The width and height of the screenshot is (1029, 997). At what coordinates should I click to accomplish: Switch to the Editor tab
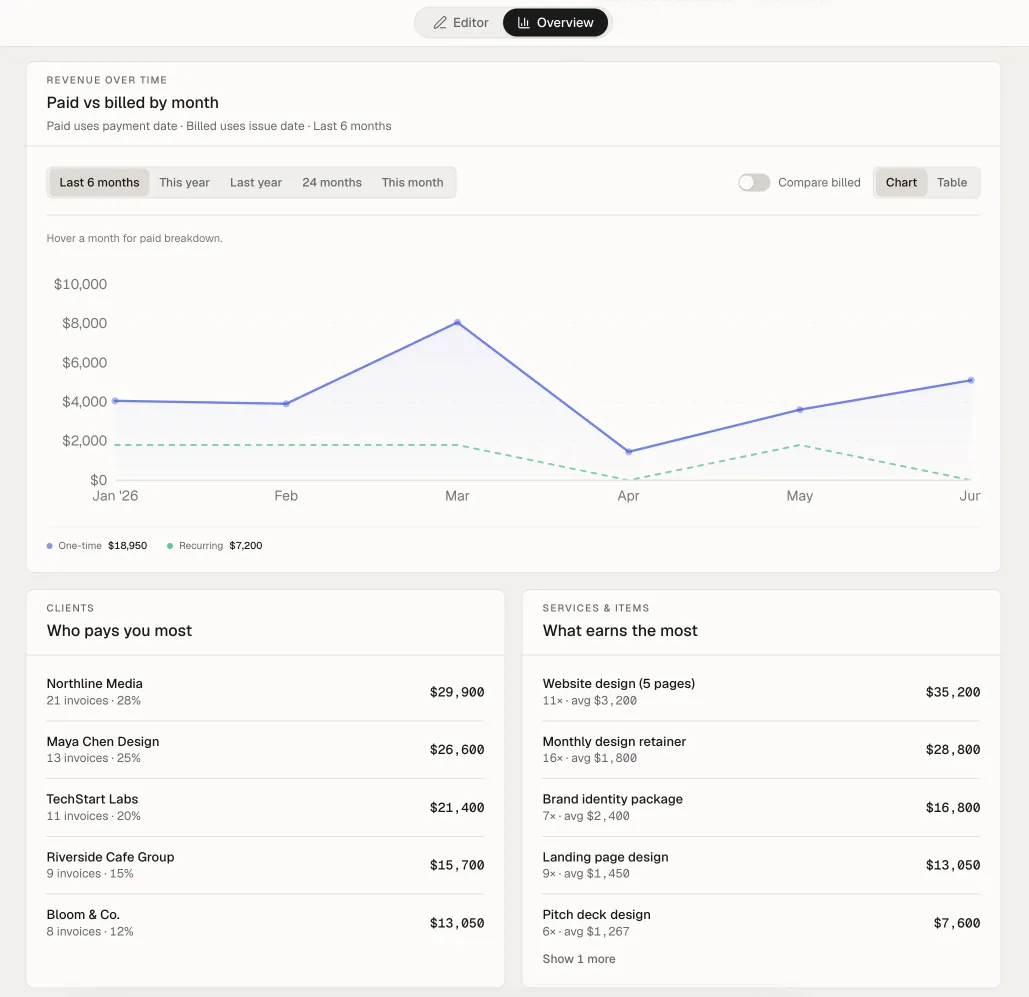click(x=460, y=22)
